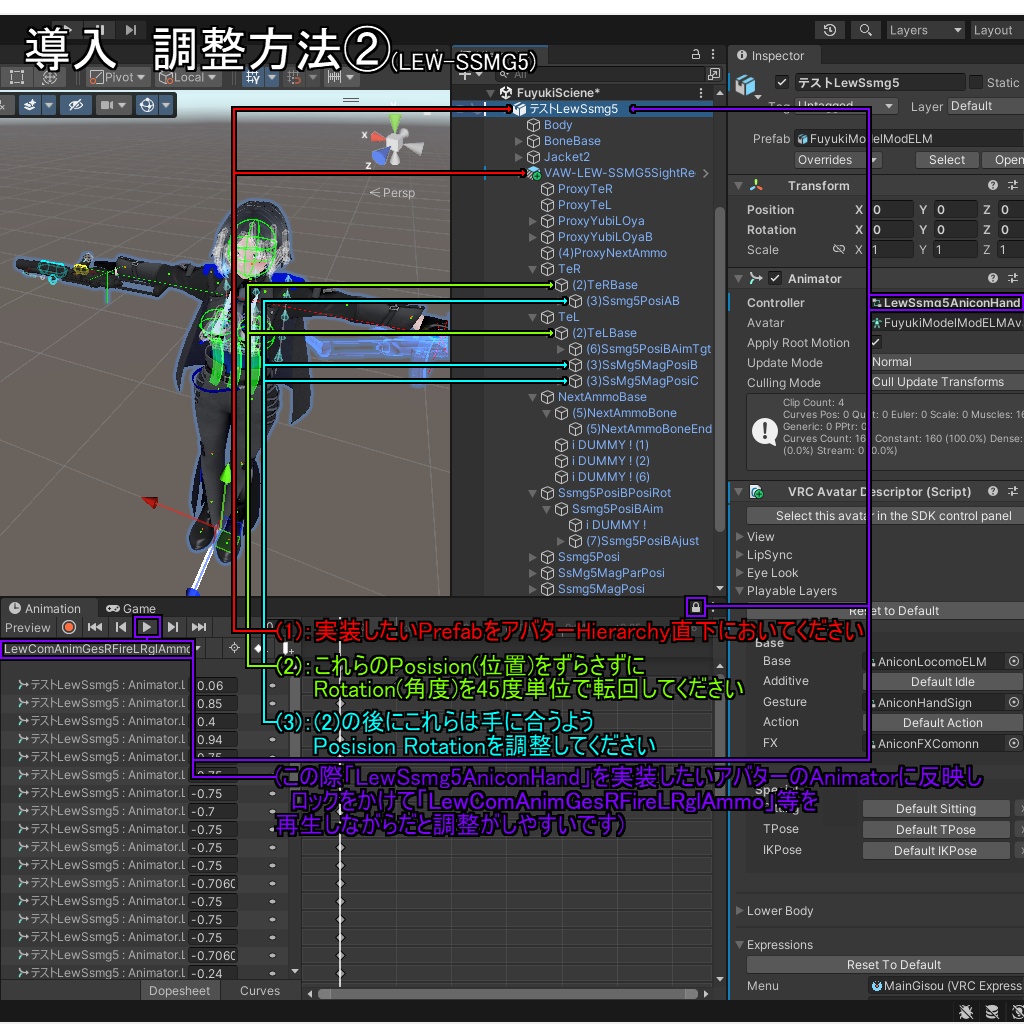Click the Default Idle button
This screenshot has width=1024, height=1024.
[942, 681]
